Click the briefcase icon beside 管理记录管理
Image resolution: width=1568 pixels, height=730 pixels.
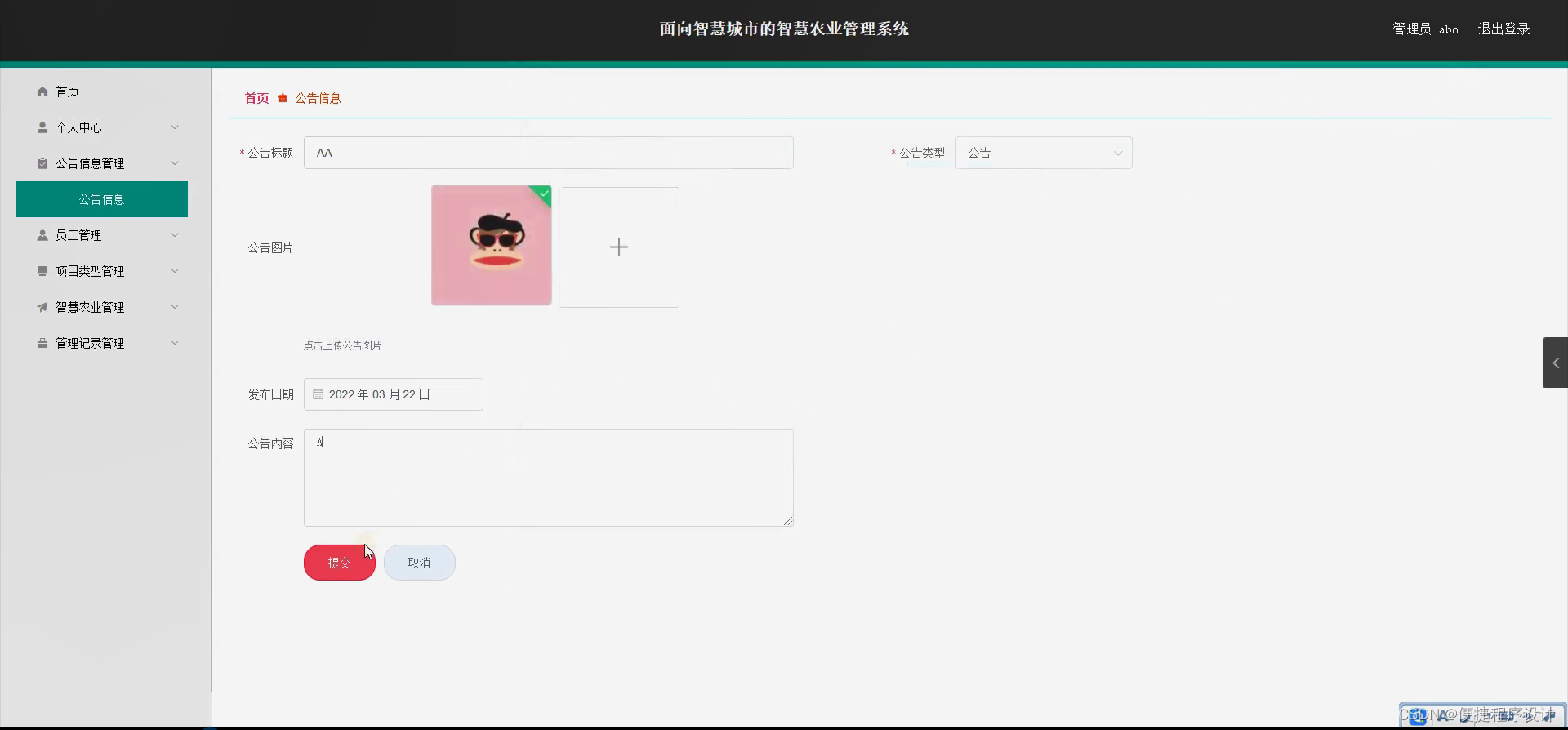(x=42, y=343)
